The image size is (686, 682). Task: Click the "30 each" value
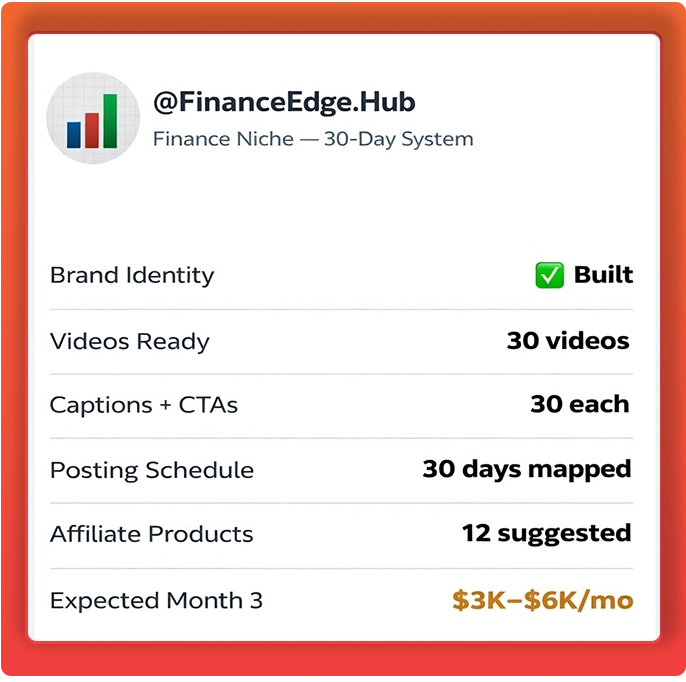click(580, 405)
